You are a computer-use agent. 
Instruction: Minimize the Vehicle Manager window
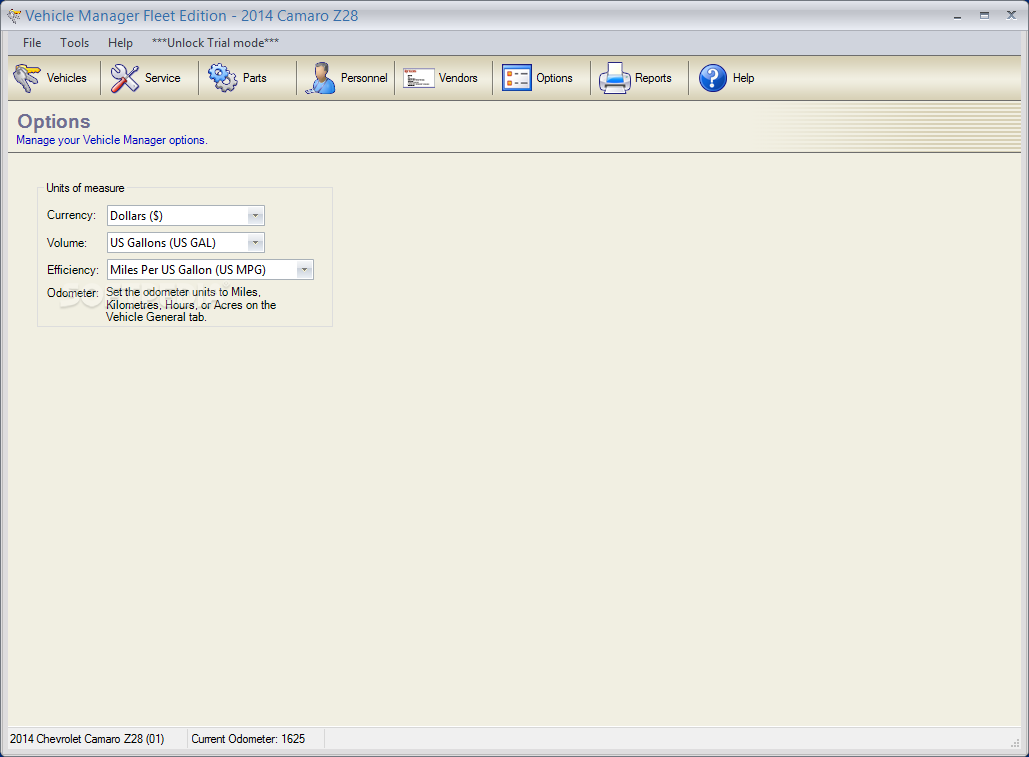(x=957, y=16)
